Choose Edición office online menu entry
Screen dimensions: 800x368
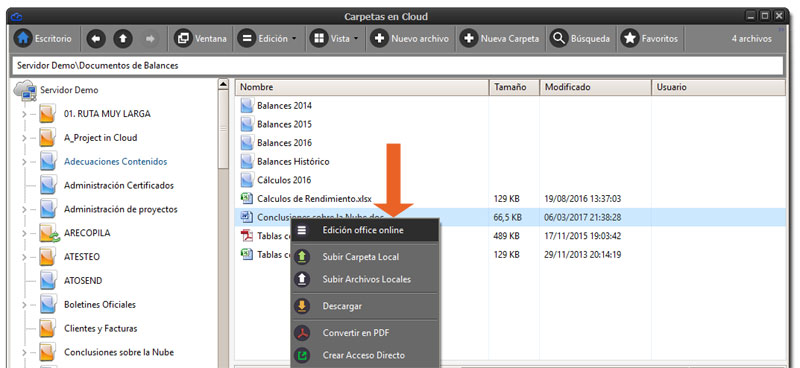tap(365, 230)
